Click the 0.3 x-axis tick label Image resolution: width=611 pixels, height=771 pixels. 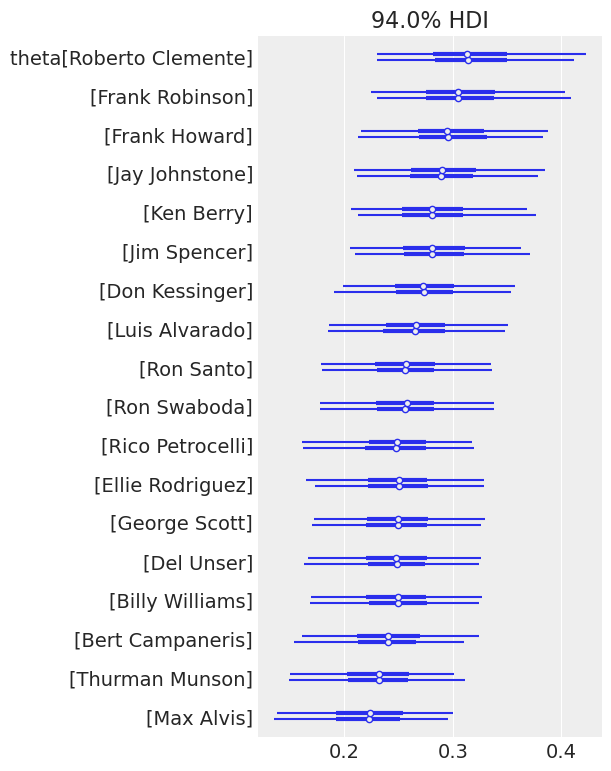453,750
